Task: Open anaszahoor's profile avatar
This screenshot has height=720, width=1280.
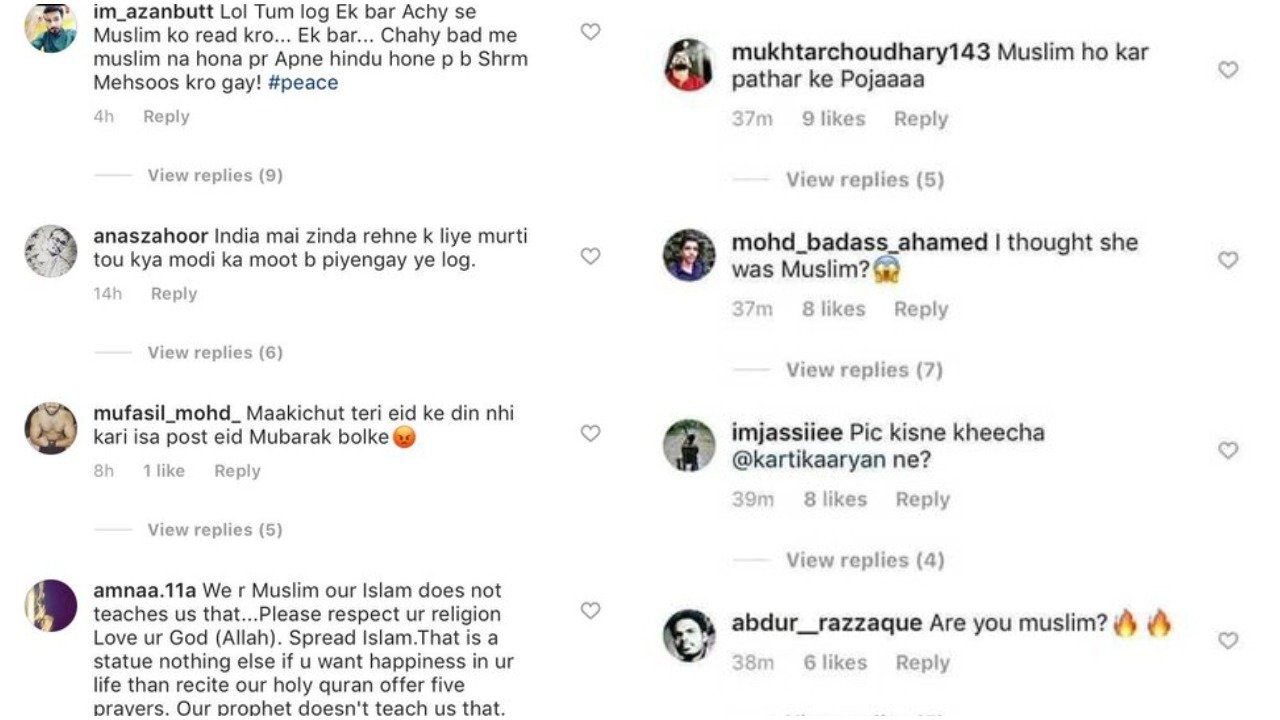Action: (51, 251)
